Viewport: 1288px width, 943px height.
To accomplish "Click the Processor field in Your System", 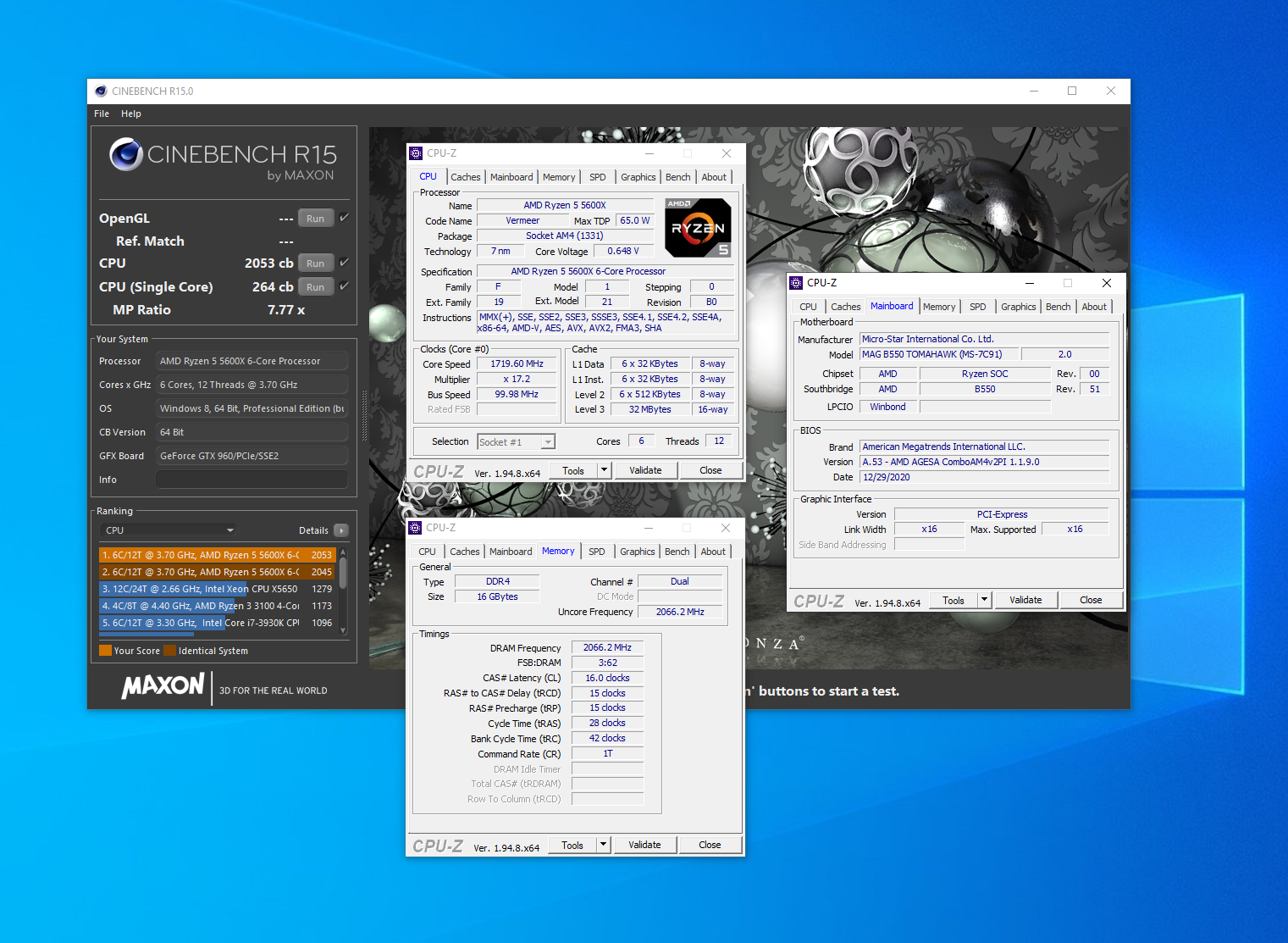I will click(252, 361).
